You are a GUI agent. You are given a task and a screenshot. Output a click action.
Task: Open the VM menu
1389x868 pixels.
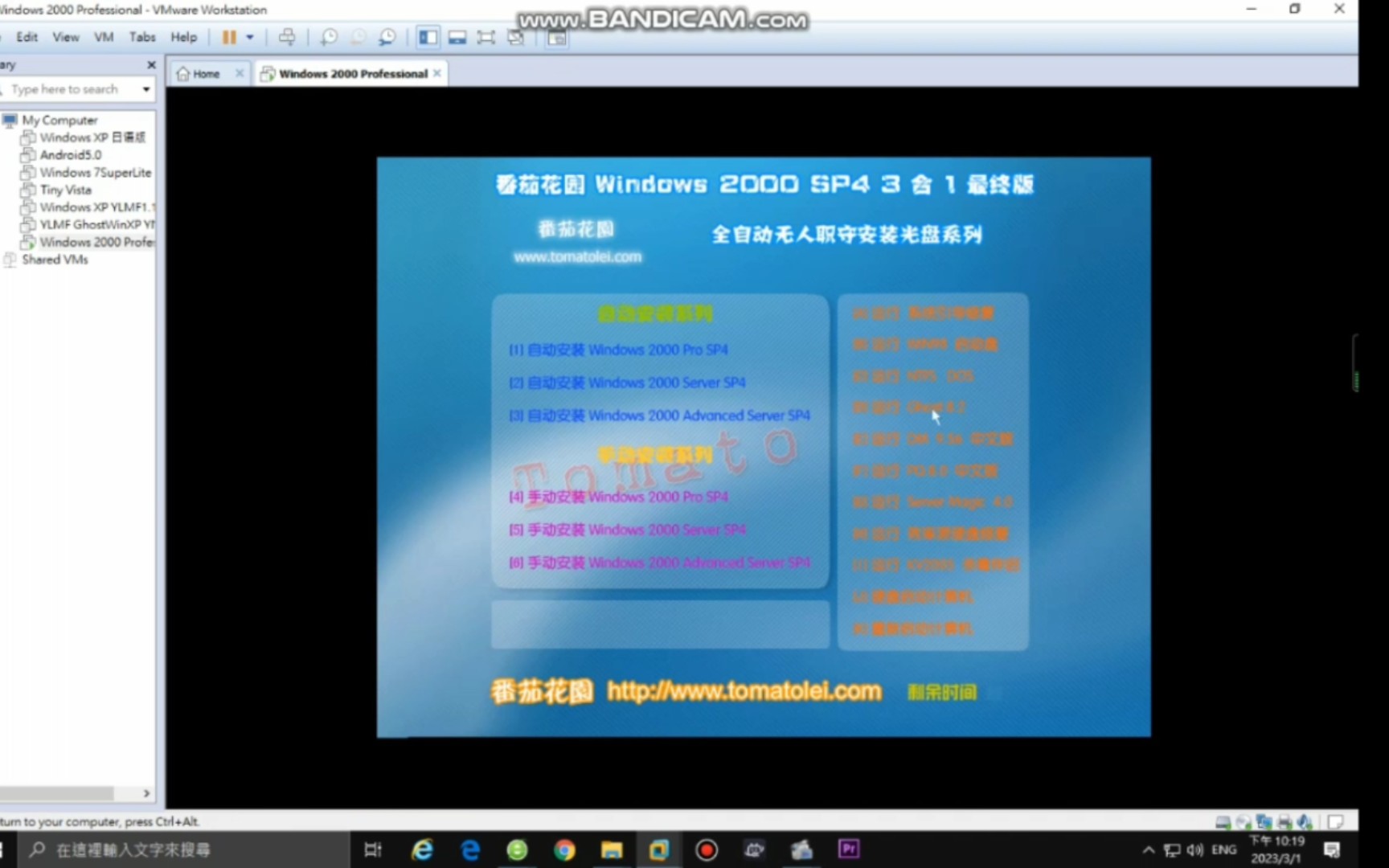[x=104, y=37]
